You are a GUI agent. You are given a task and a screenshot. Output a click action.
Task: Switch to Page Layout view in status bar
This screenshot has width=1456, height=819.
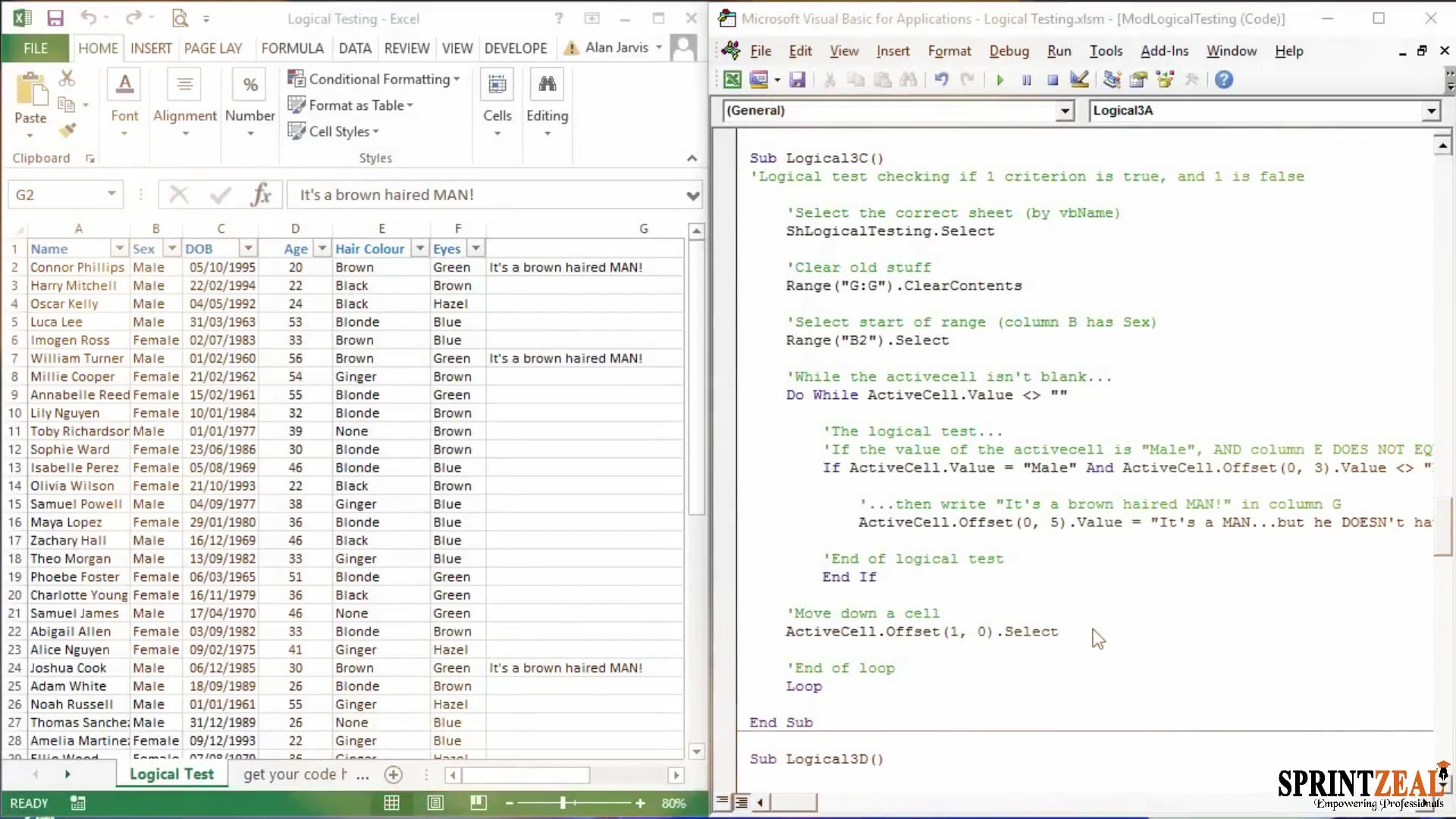click(x=435, y=803)
